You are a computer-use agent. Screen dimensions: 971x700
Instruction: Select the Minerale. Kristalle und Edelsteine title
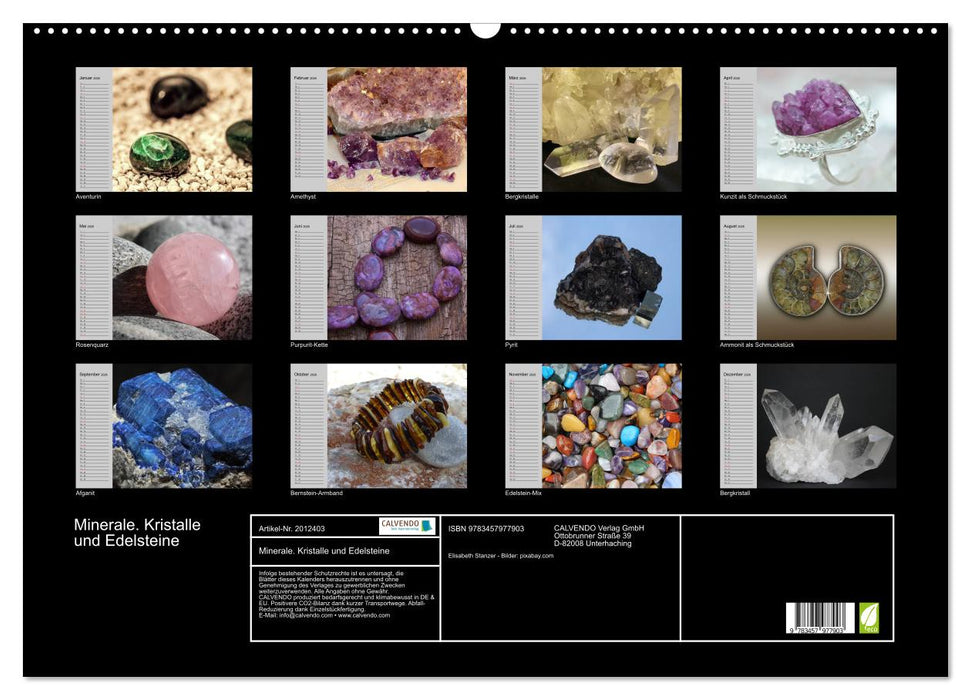(x=135, y=531)
